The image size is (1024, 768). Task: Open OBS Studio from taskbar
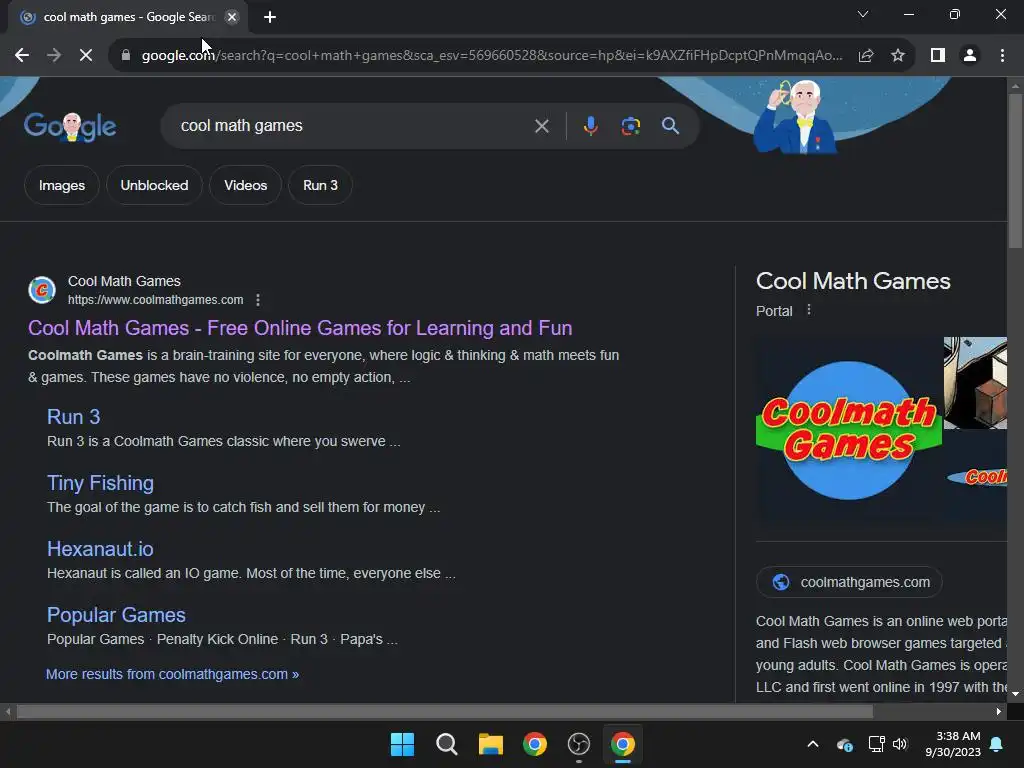pyautogui.click(x=579, y=744)
